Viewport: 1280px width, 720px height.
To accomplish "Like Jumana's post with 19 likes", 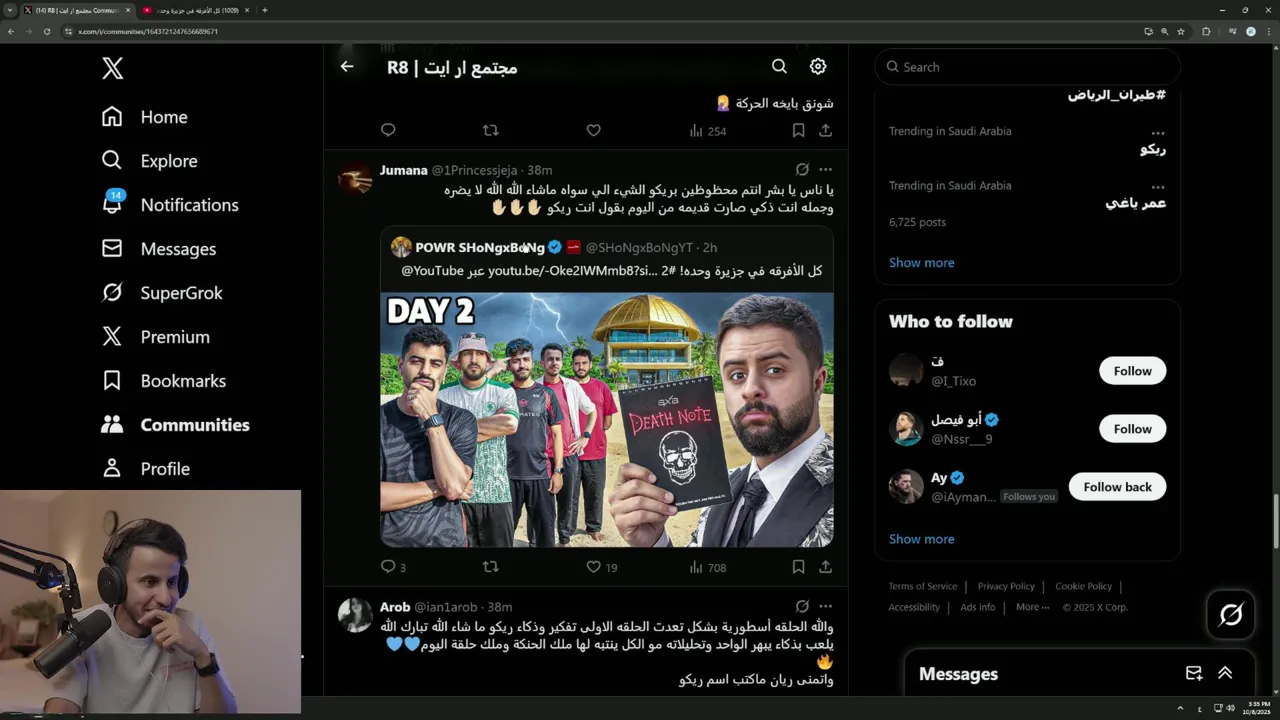I will (x=601, y=567).
